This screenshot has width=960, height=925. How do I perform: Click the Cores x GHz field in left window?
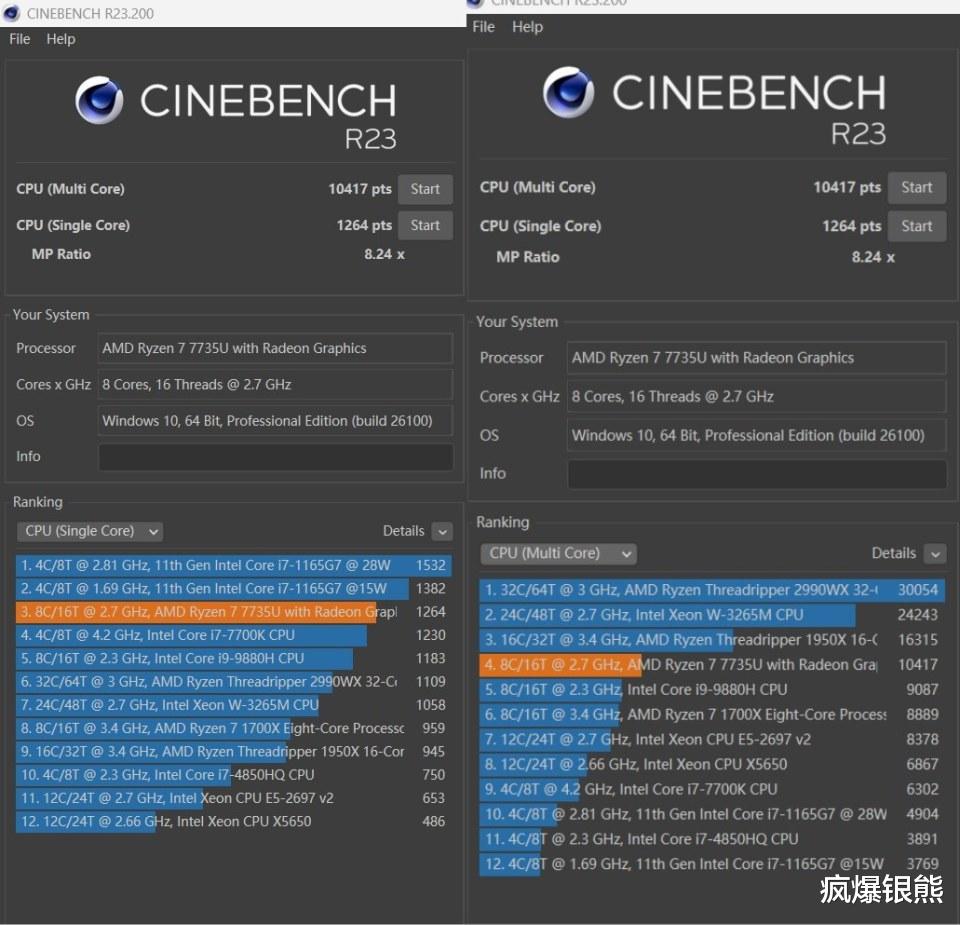(x=275, y=384)
